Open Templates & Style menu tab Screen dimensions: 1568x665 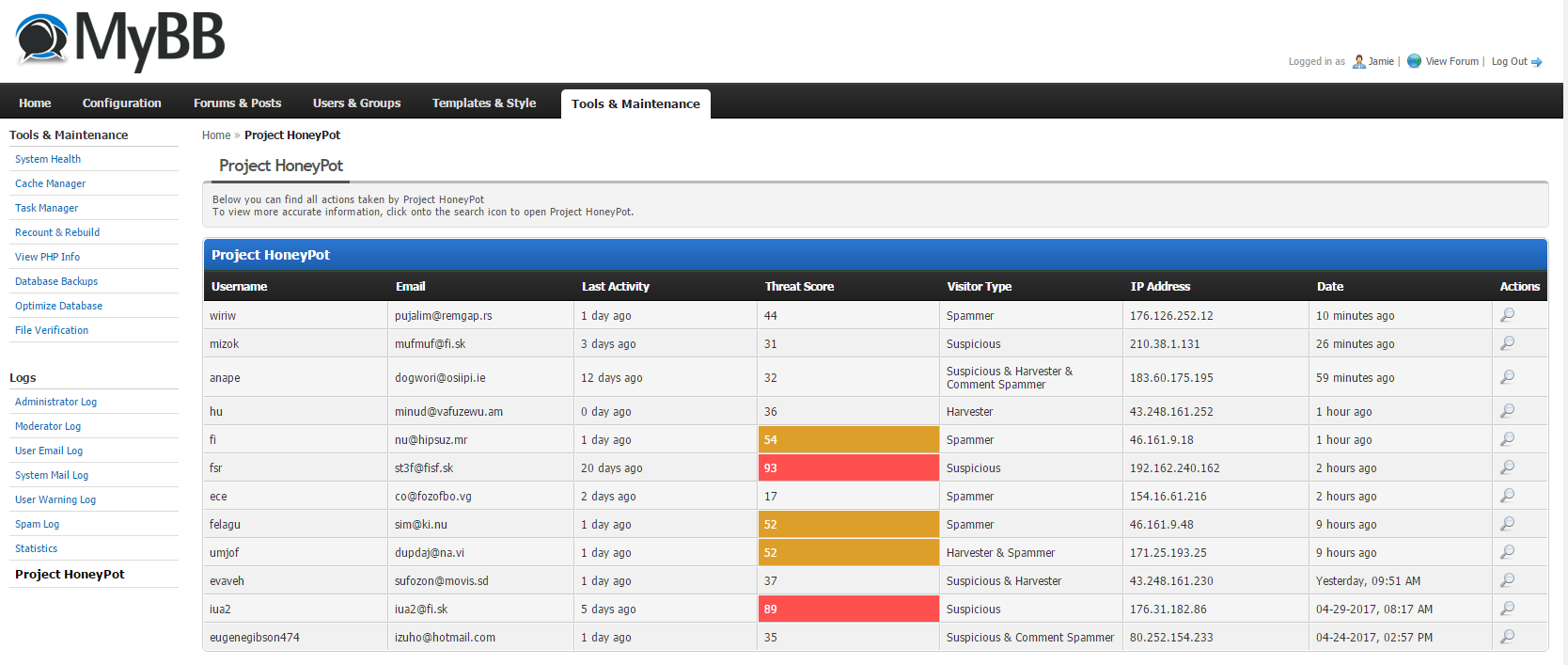point(483,103)
